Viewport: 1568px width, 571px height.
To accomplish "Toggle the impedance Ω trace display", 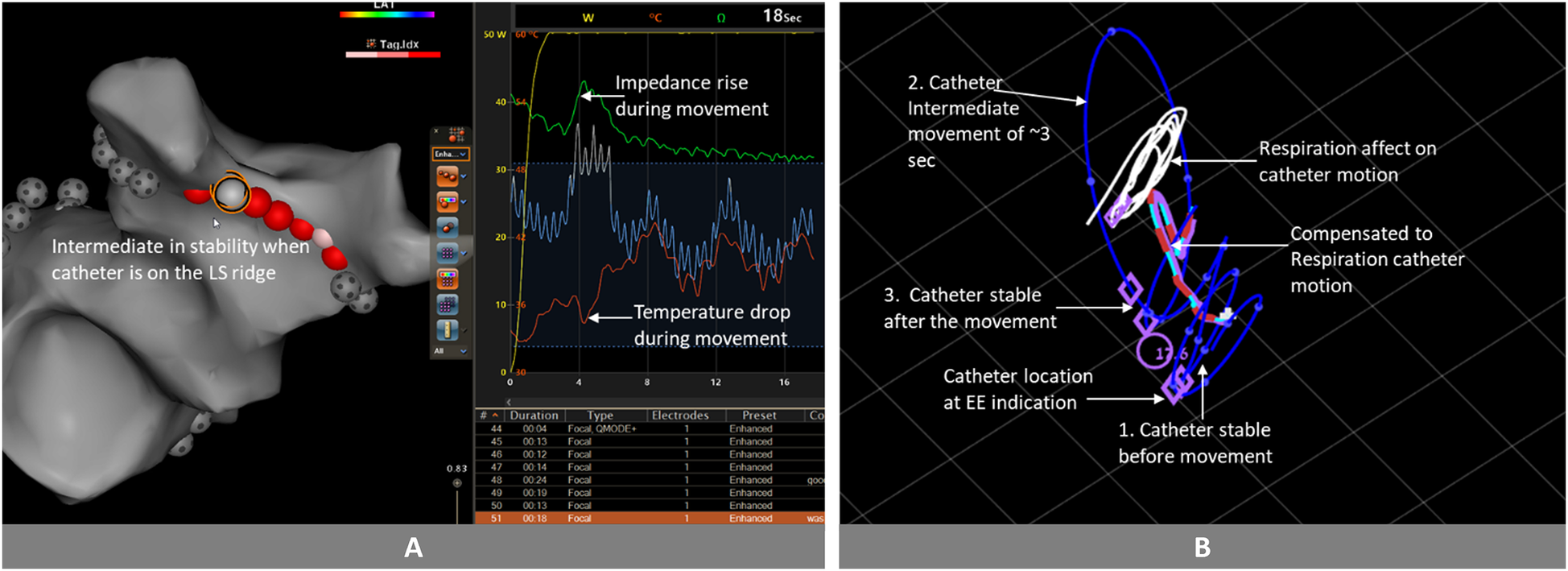I will (720, 18).
